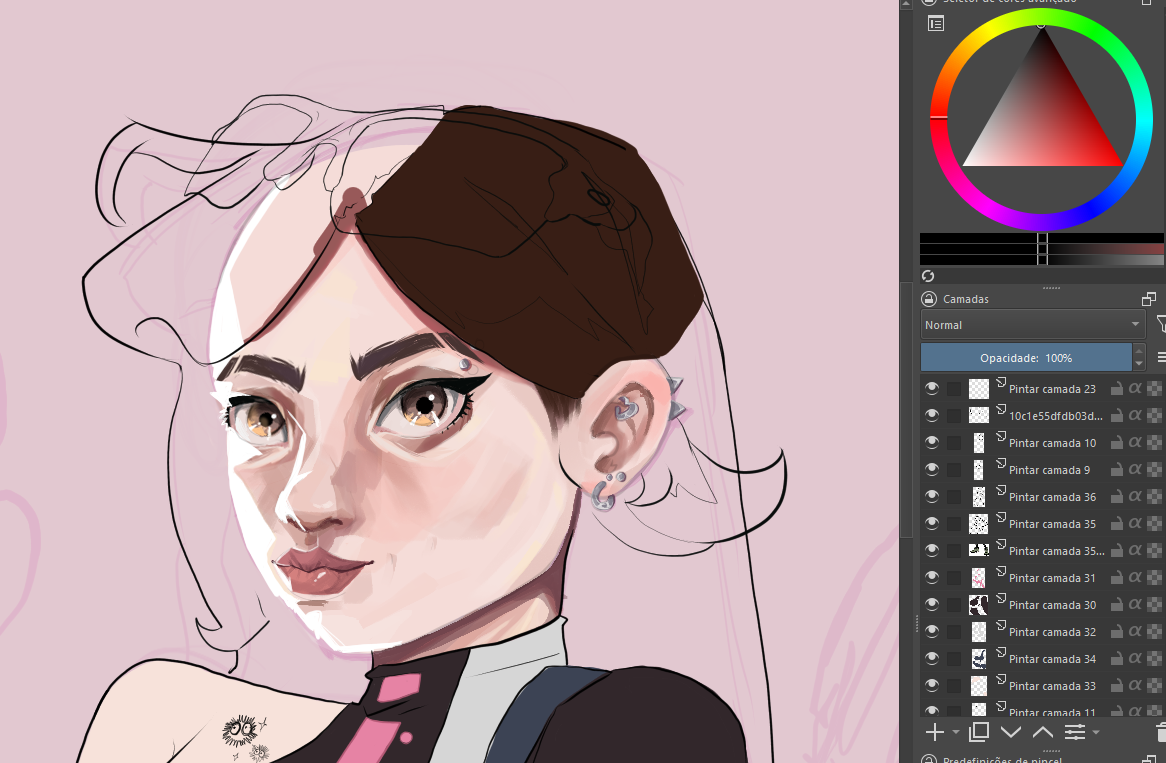This screenshot has height=763, width=1166.
Task: Lock the Pintar camada 10 layer
Action: (1116, 442)
